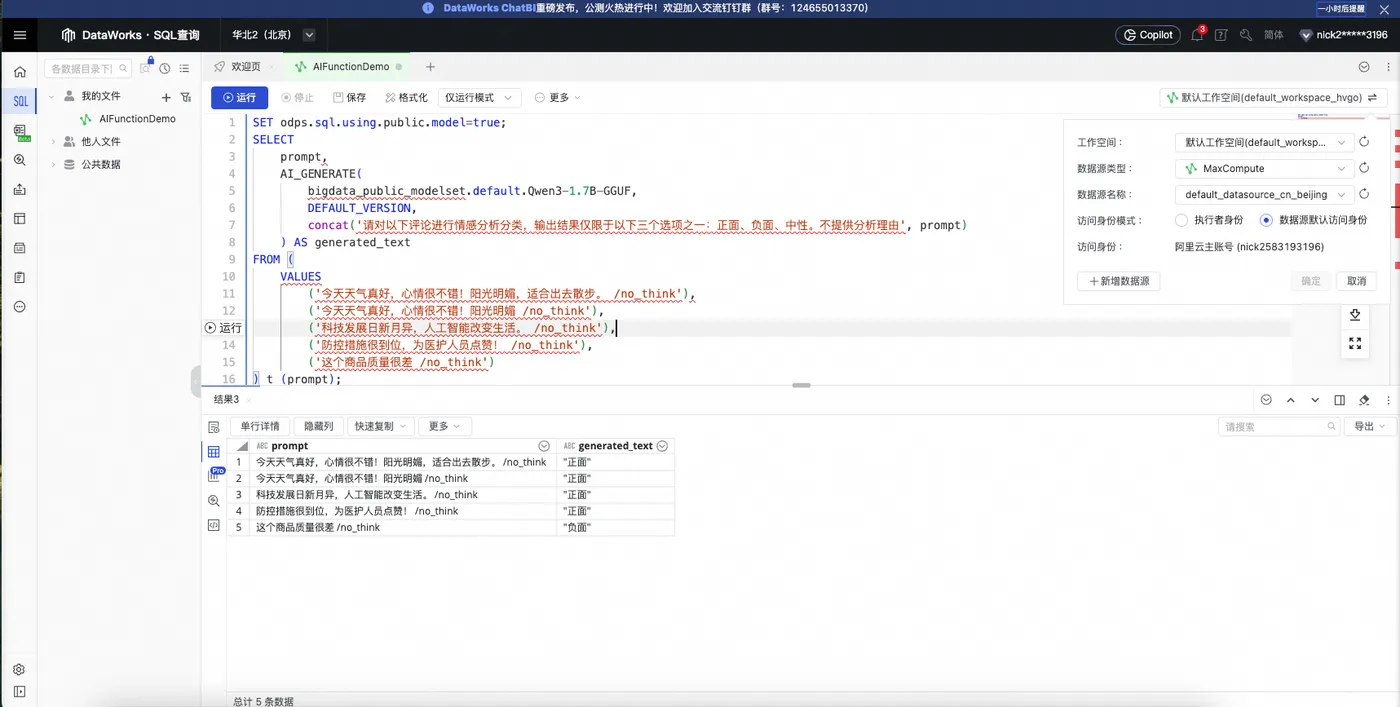The image size is (1400, 707).
Task: Refresh the 工作空间 field
Action: (x=1364, y=143)
